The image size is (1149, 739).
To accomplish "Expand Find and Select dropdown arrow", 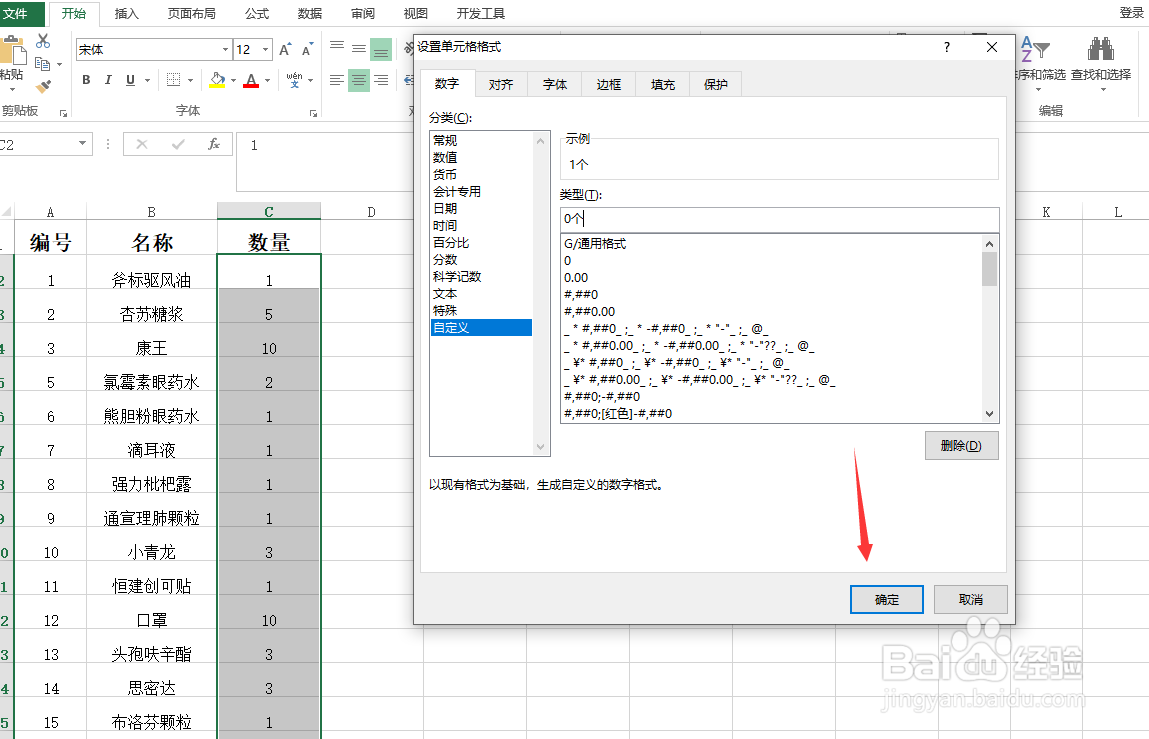I will (1103, 89).
